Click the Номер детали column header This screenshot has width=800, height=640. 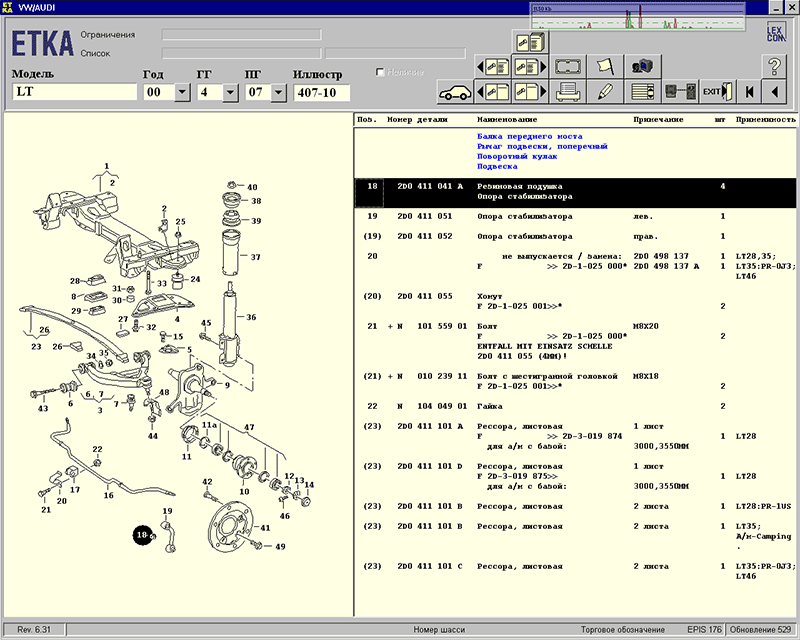[417, 119]
